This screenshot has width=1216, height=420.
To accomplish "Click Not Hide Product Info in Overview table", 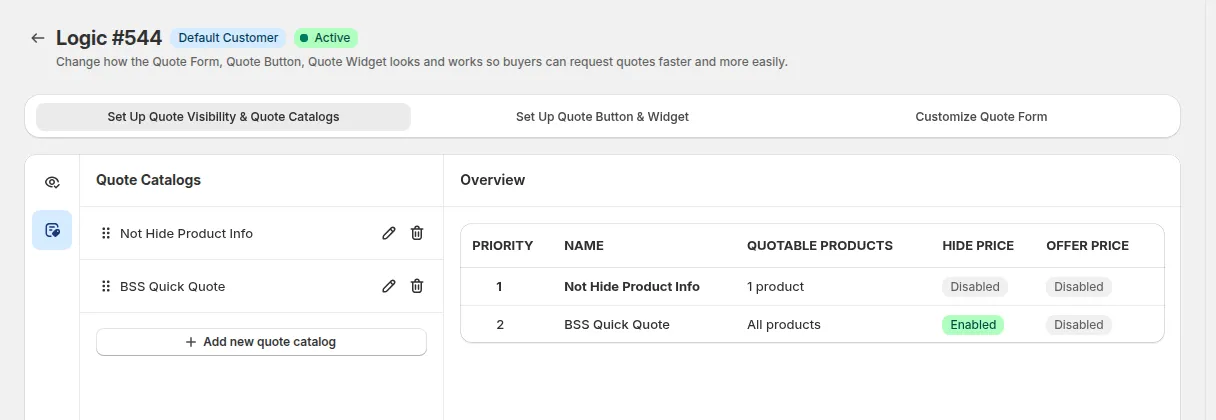I will coord(632,287).
